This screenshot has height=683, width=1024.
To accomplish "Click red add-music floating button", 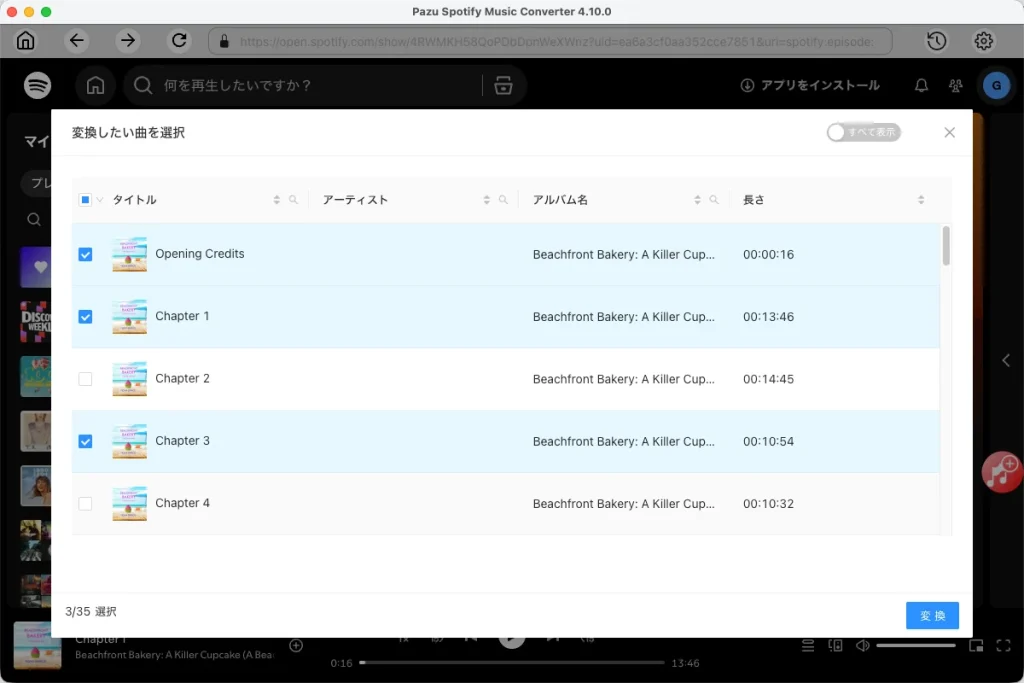I will point(1002,471).
